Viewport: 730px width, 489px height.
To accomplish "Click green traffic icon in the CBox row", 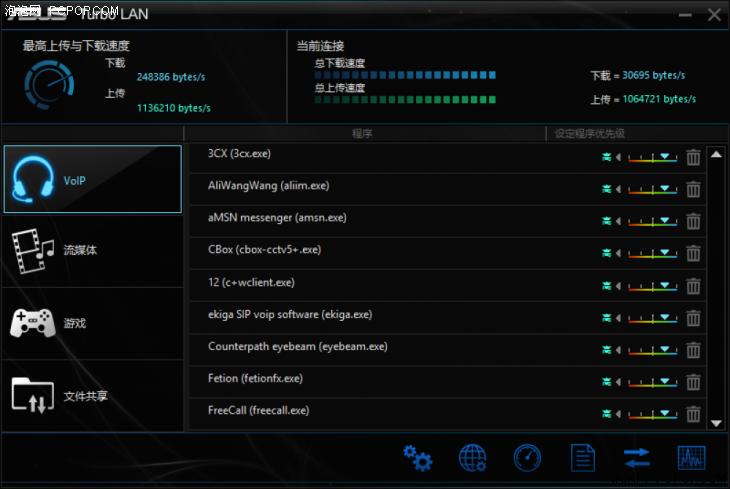I will coord(606,253).
